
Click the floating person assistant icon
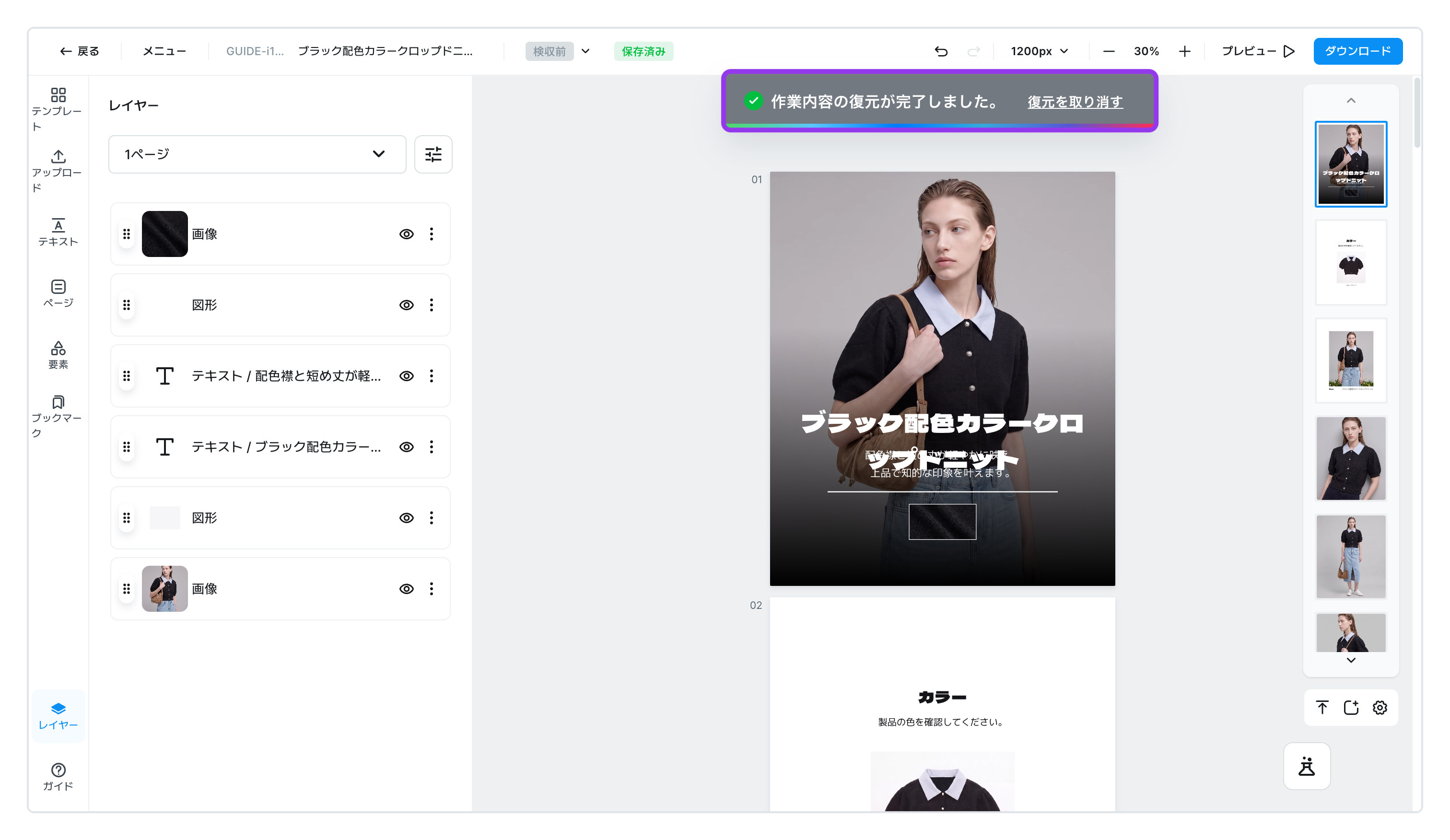click(1306, 766)
